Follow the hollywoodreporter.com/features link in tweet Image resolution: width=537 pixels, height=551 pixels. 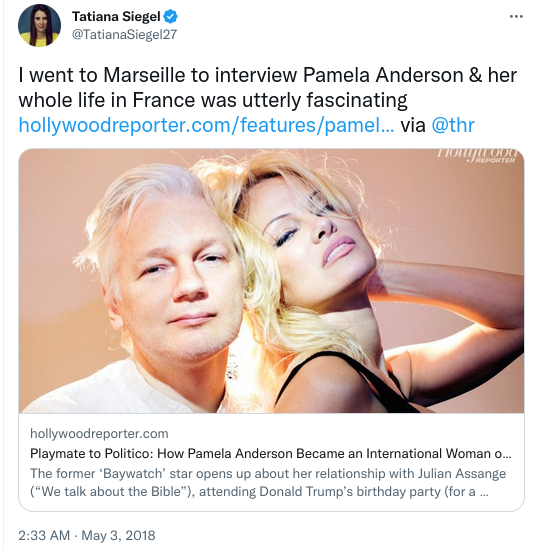(206, 125)
